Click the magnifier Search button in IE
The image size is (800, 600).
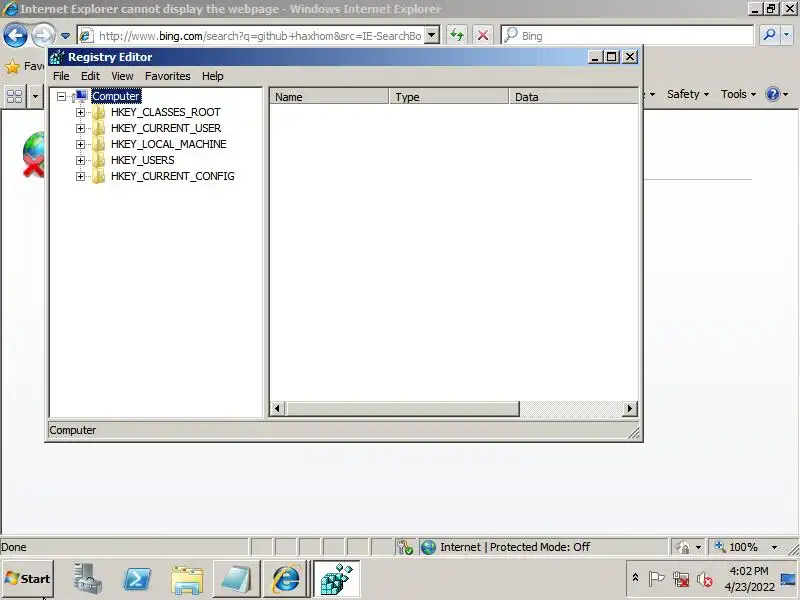click(x=769, y=35)
